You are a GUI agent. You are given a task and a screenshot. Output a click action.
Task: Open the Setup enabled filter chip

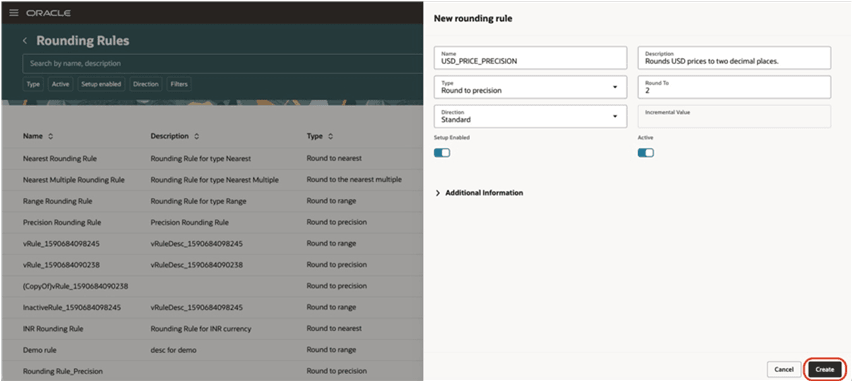coord(101,84)
